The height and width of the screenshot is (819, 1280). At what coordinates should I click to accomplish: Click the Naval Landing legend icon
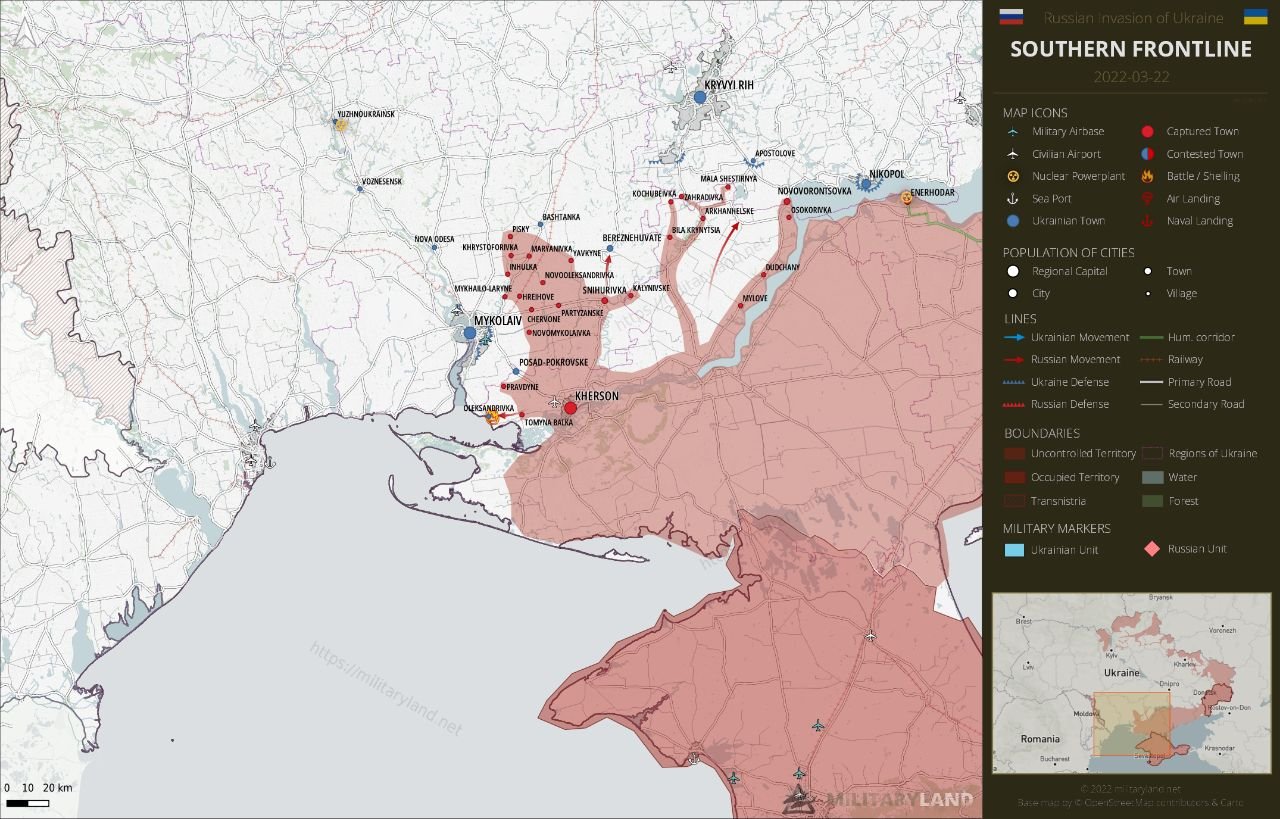click(x=1147, y=221)
